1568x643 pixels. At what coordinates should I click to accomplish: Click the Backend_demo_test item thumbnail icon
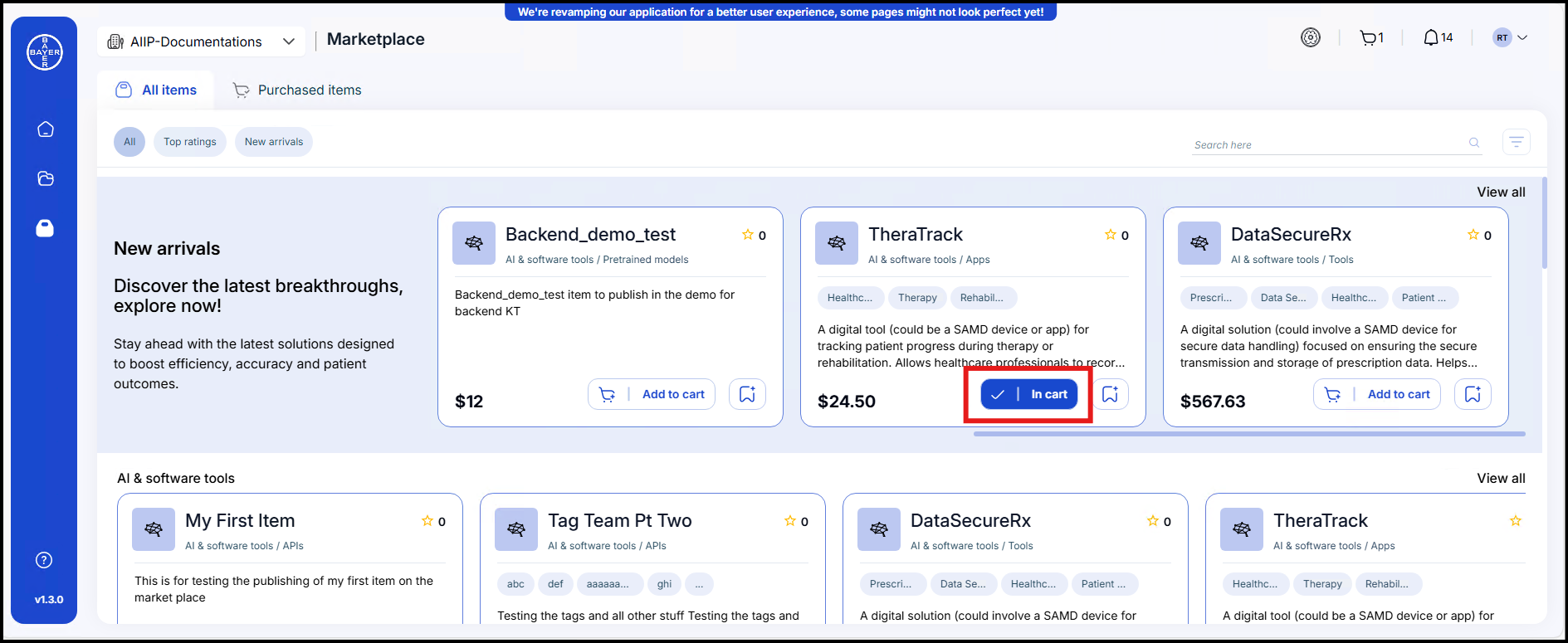474,243
